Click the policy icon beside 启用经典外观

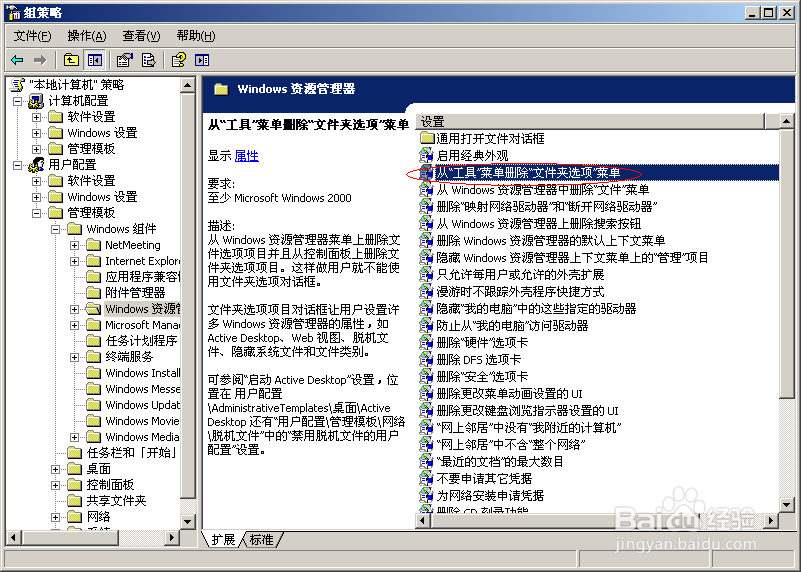(426, 155)
